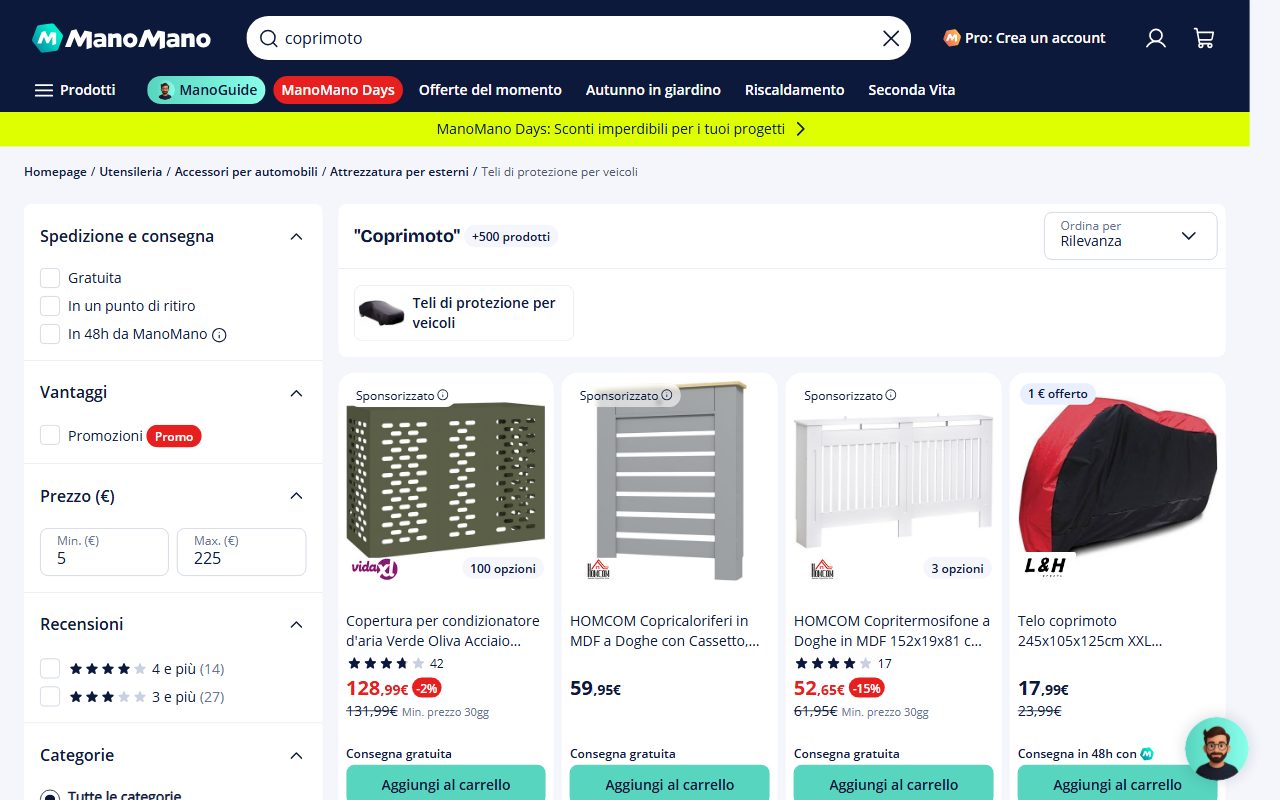Open the Riscaldamento menu item
This screenshot has width=1280, height=800.
[795, 90]
